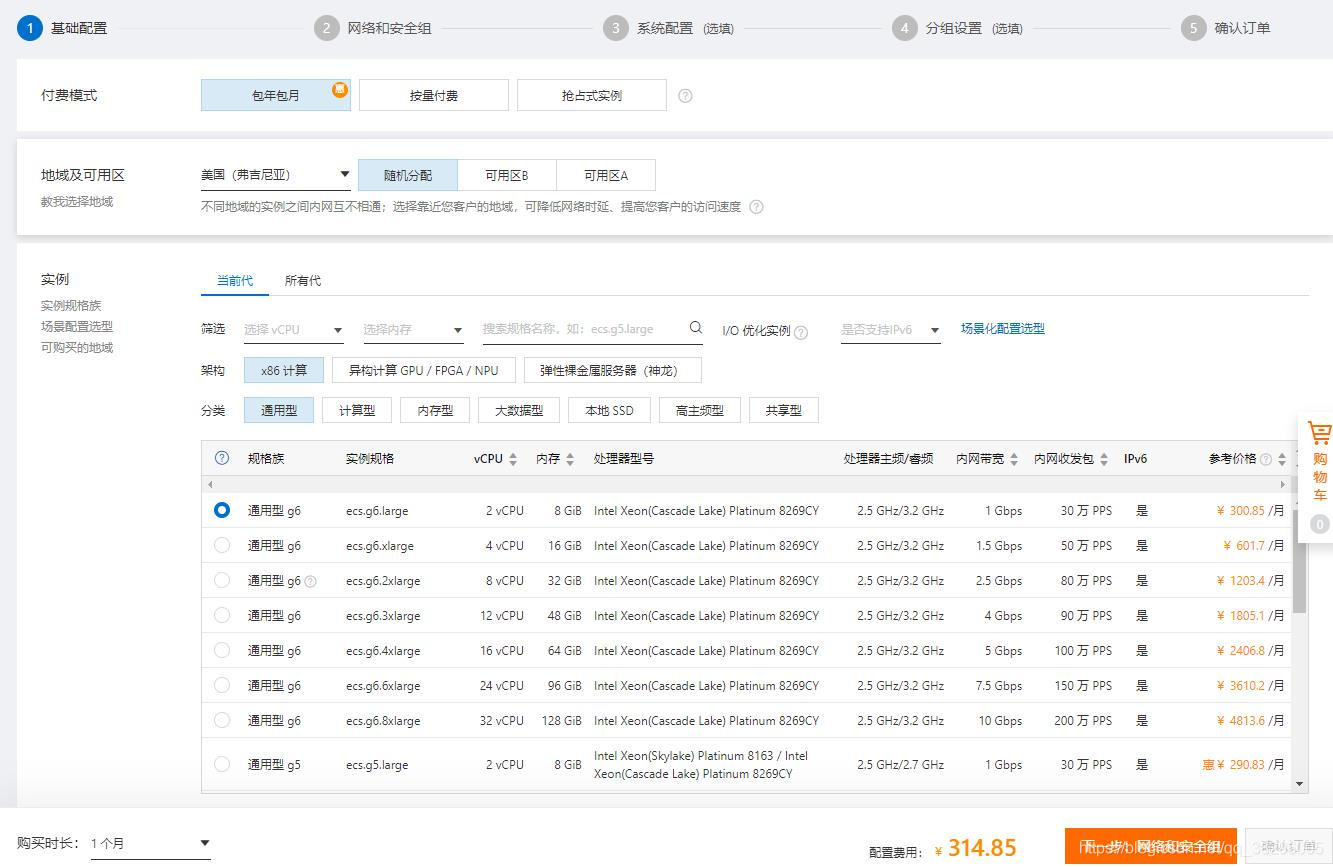Image resolution: width=1333 pixels, height=867 pixels.
Task: Switch to 当前代 tab
Action: coord(235,281)
